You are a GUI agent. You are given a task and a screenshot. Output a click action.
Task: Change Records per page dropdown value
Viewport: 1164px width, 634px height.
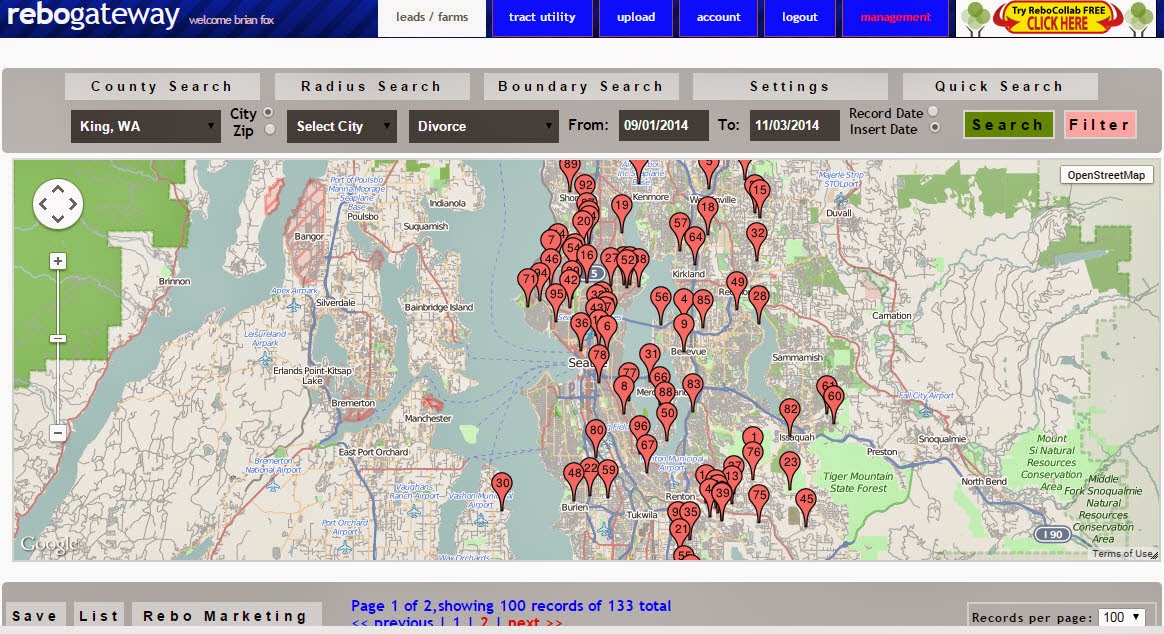(x=1122, y=617)
